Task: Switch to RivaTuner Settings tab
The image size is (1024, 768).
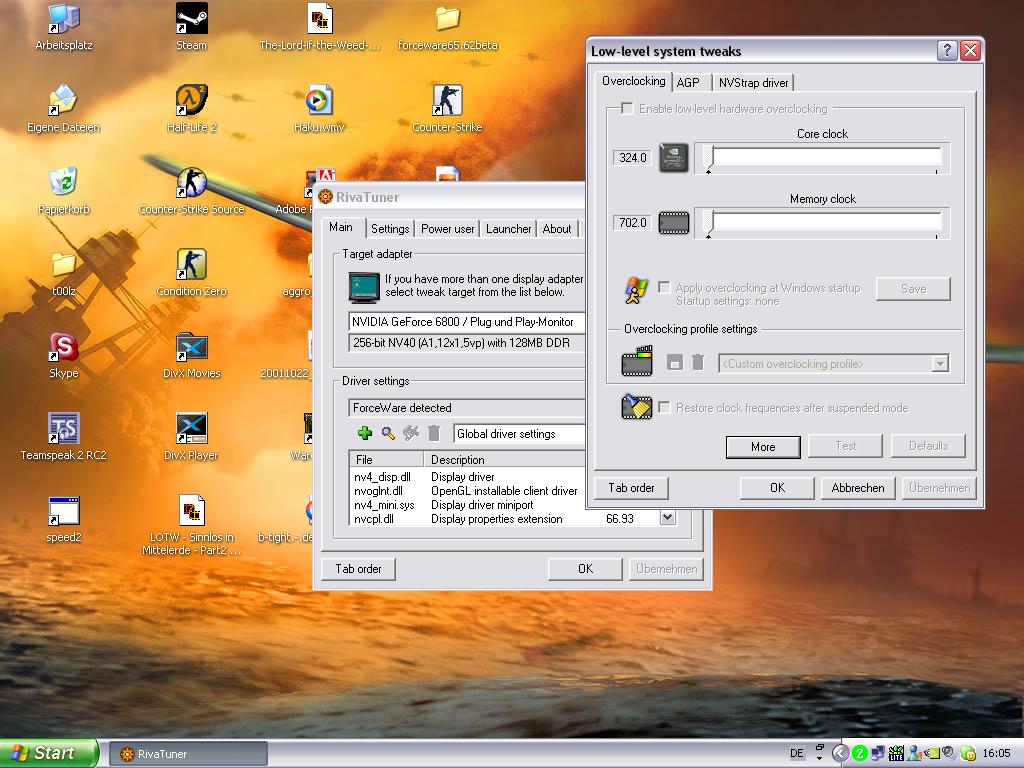Action: (390, 229)
